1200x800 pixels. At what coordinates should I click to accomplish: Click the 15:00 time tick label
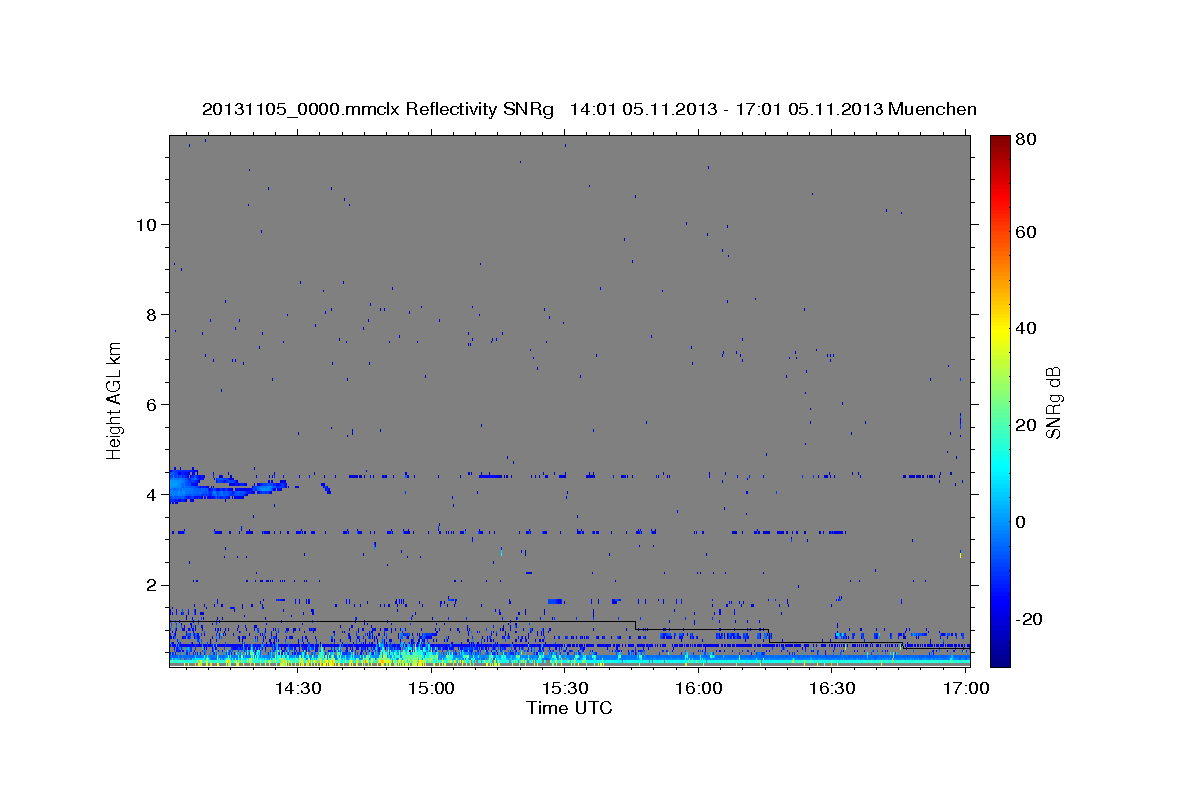tap(431, 689)
